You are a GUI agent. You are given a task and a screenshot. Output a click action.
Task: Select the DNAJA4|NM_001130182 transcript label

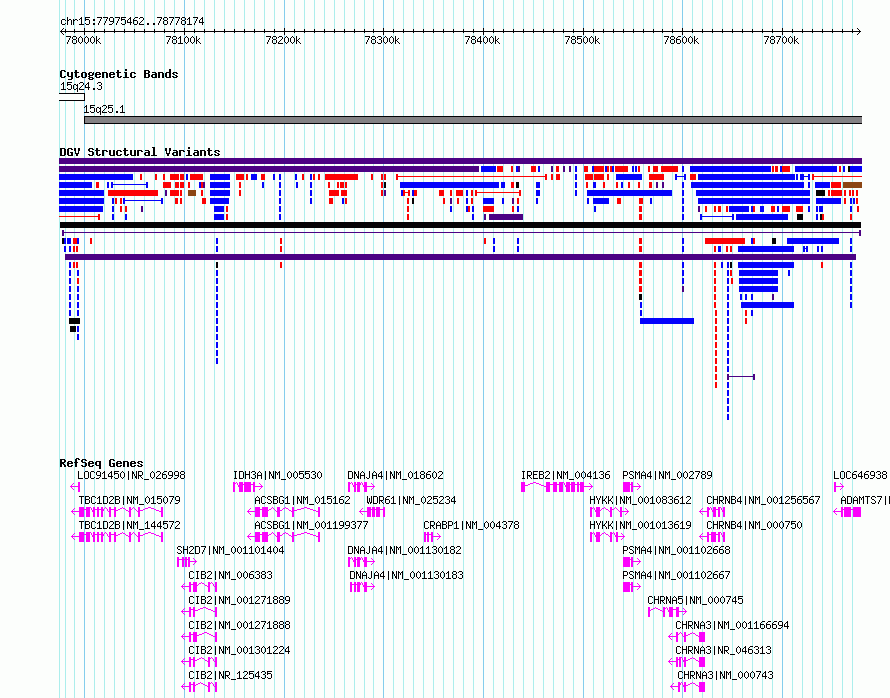click(x=405, y=550)
